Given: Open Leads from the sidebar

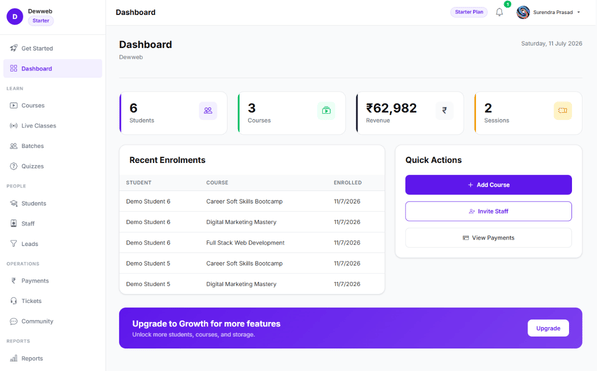Looking at the screenshot, I should click(x=53, y=244).
